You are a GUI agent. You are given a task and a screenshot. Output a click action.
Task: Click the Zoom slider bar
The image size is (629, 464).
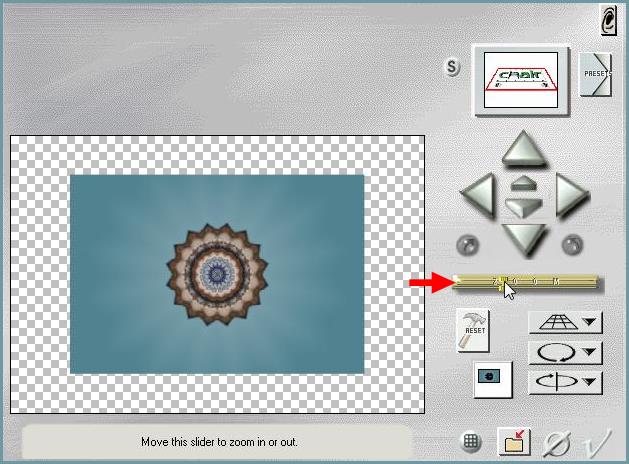point(526,283)
